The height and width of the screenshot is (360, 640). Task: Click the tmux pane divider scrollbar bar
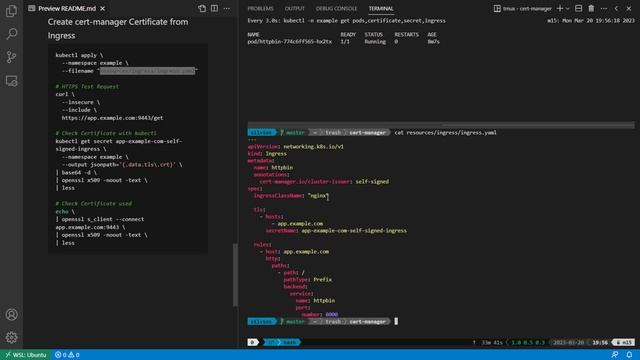click(x=441, y=125)
